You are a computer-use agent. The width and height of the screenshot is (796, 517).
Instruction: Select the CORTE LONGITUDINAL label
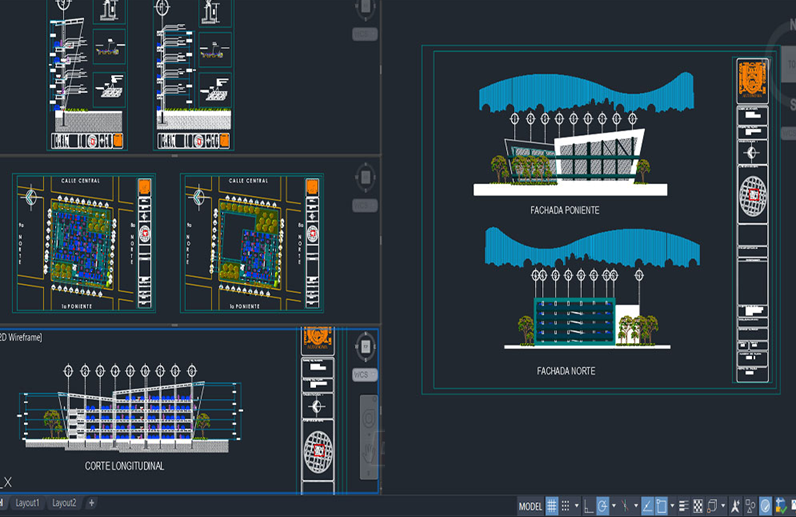coord(124,466)
